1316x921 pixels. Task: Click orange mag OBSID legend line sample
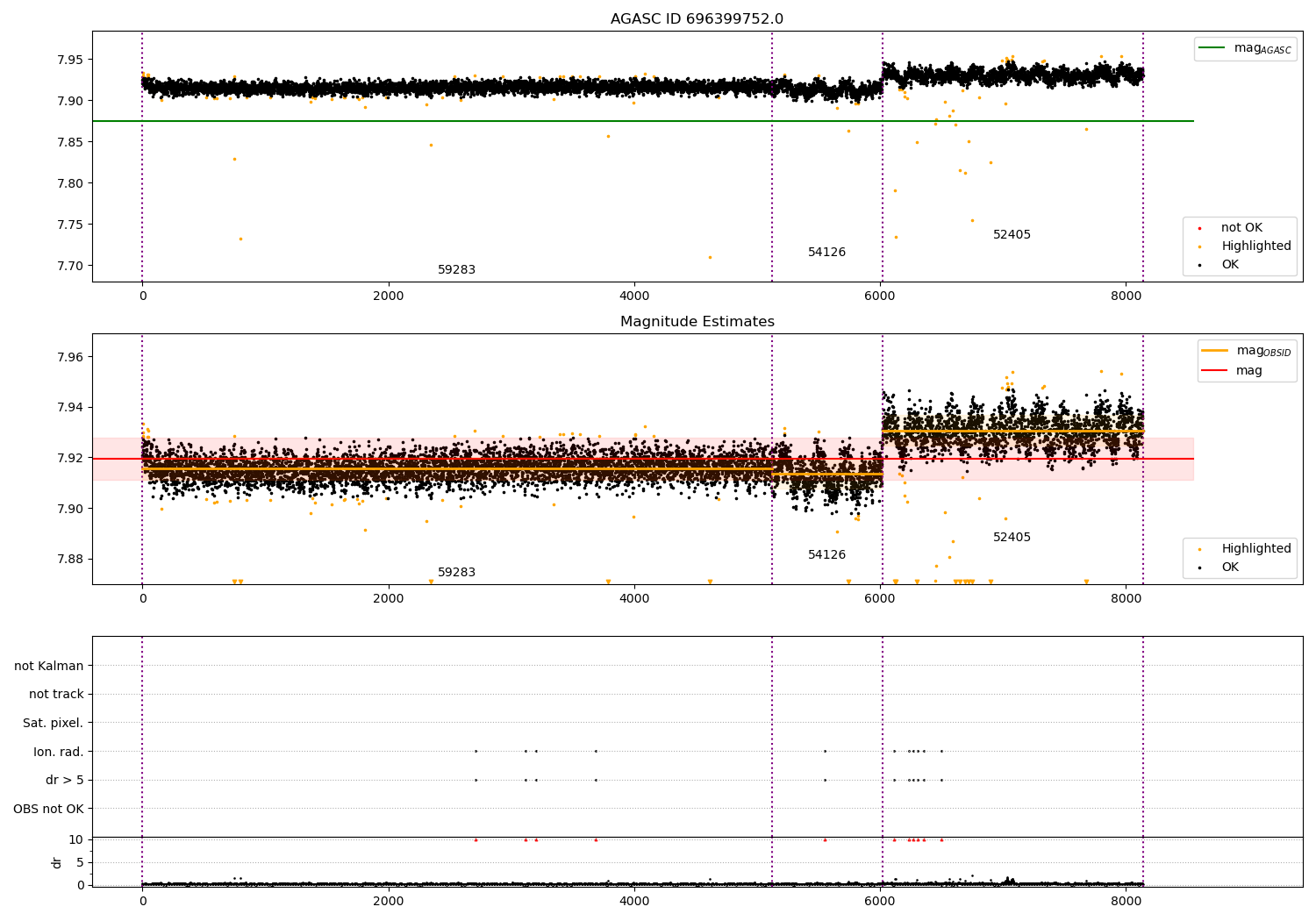(1215, 351)
